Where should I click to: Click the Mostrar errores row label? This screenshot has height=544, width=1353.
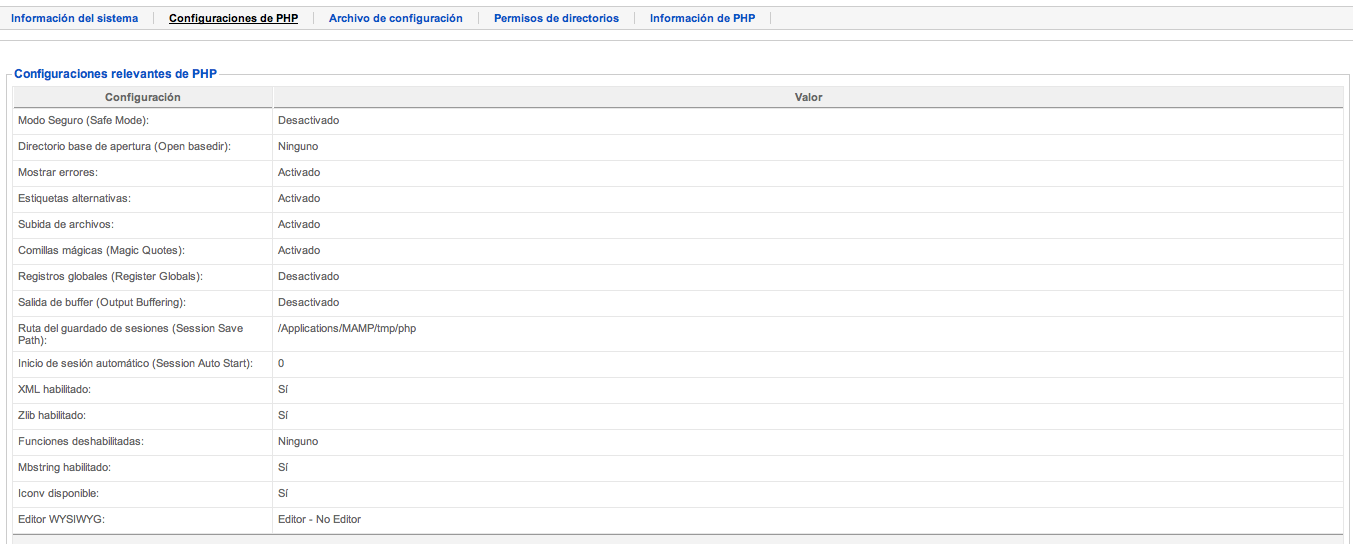click(x=58, y=172)
